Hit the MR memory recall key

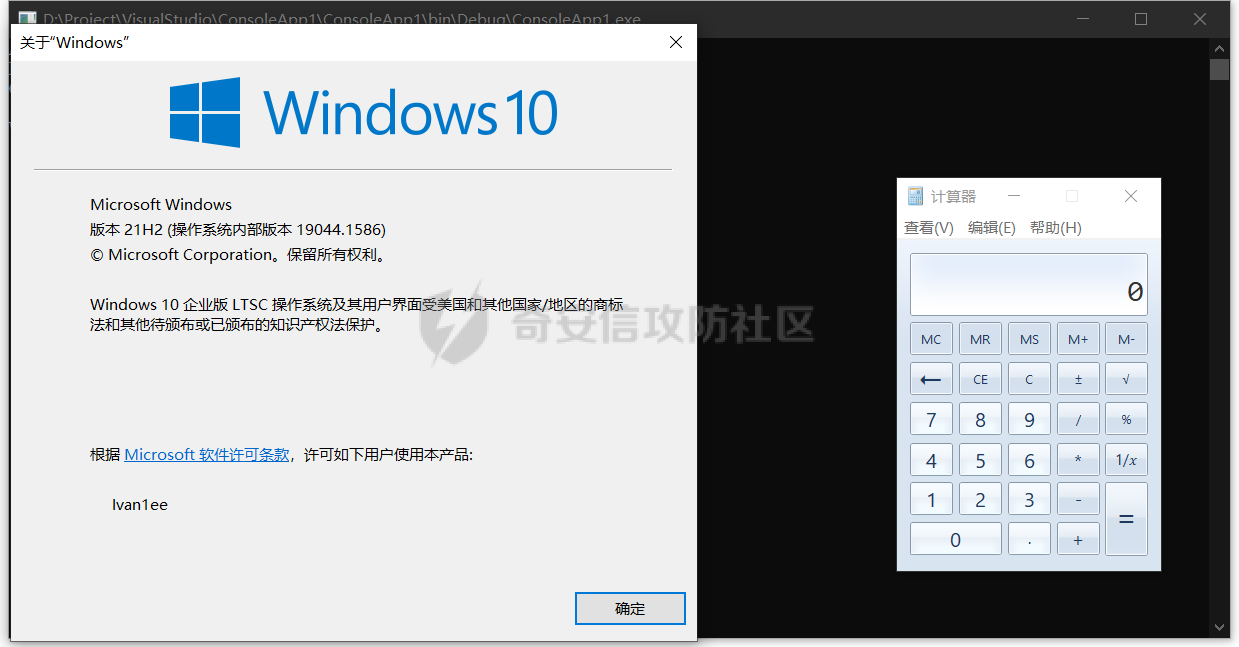tap(980, 339)
